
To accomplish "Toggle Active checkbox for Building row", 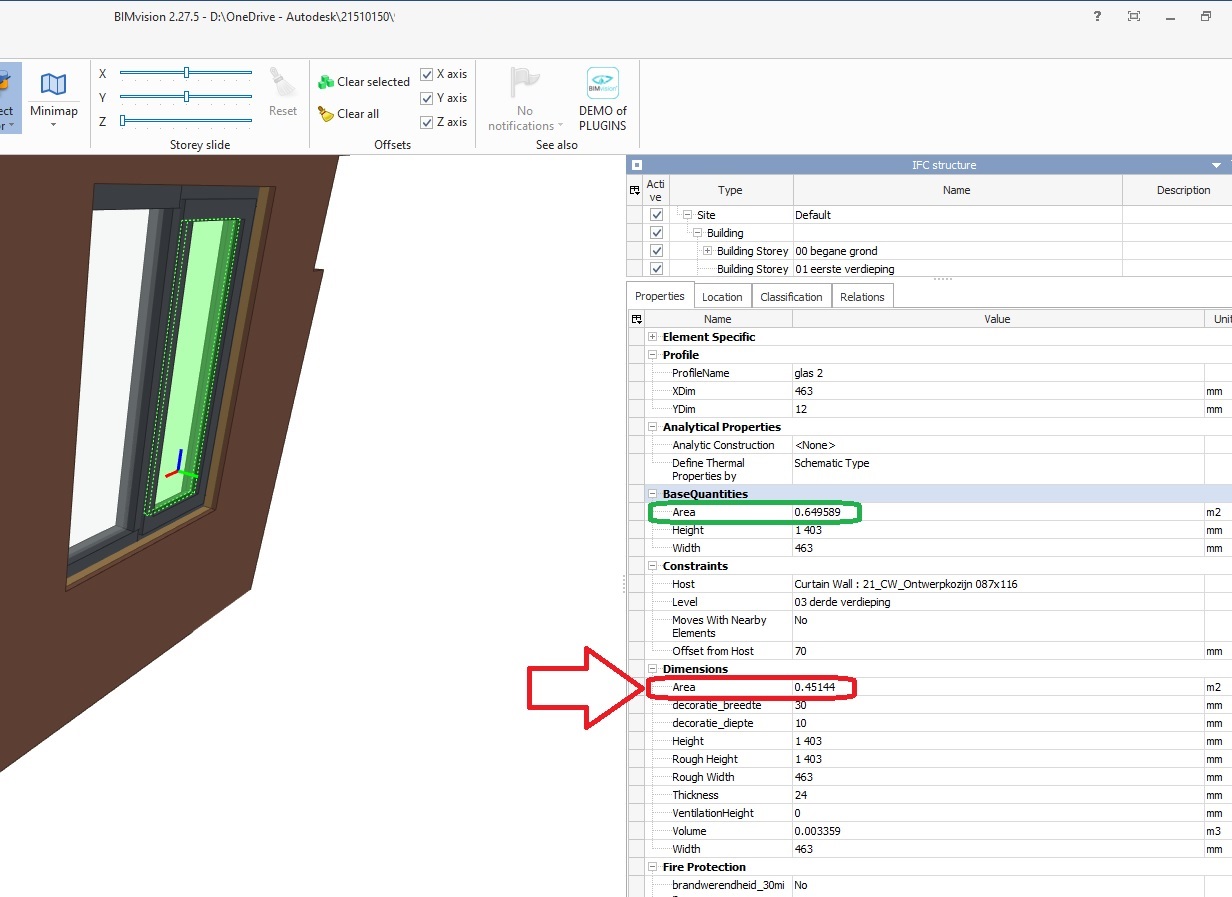I will click(656, 232).
